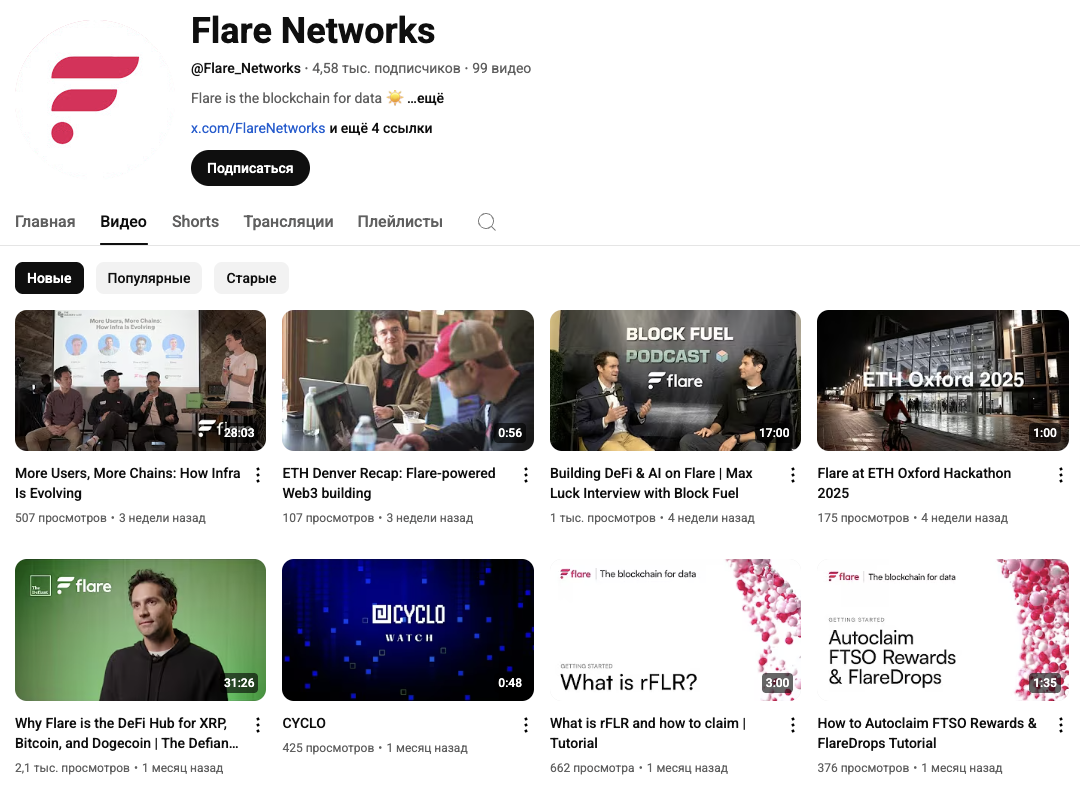This screenshot has height=786, width=1080.
Task: Open Why Flare is the DeFi Hub title
Action: (127, 733)
